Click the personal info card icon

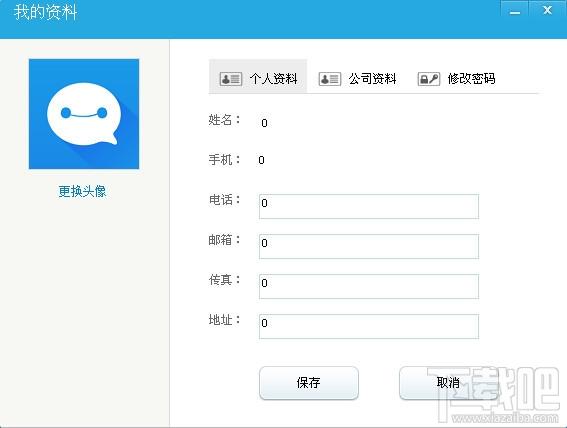[x=230, y=79]
